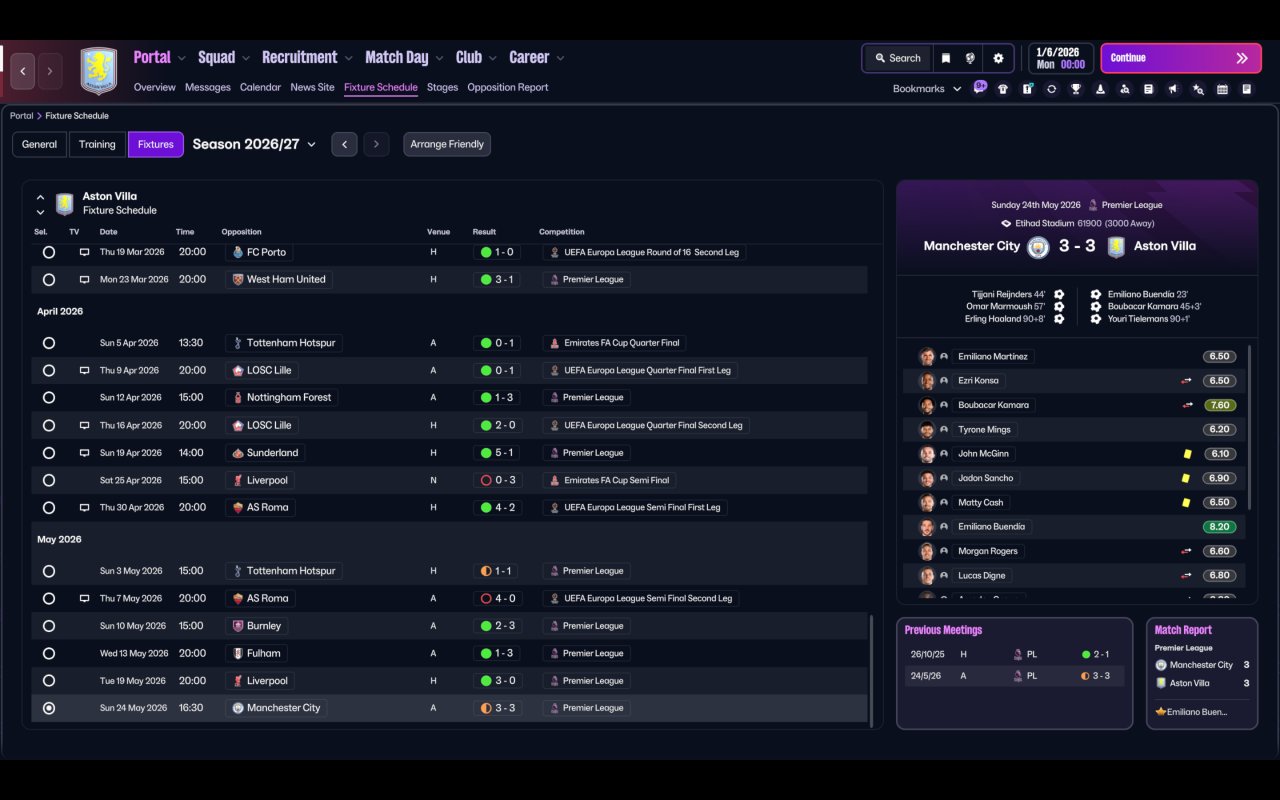
Task: Select Liverpool 19 May fixture radio button
Action: coord(49,681)
